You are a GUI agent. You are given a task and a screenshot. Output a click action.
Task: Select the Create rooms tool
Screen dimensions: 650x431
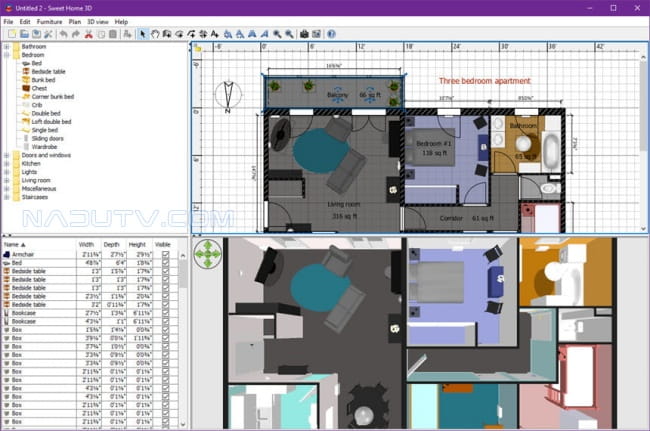(x=179, y=34)
